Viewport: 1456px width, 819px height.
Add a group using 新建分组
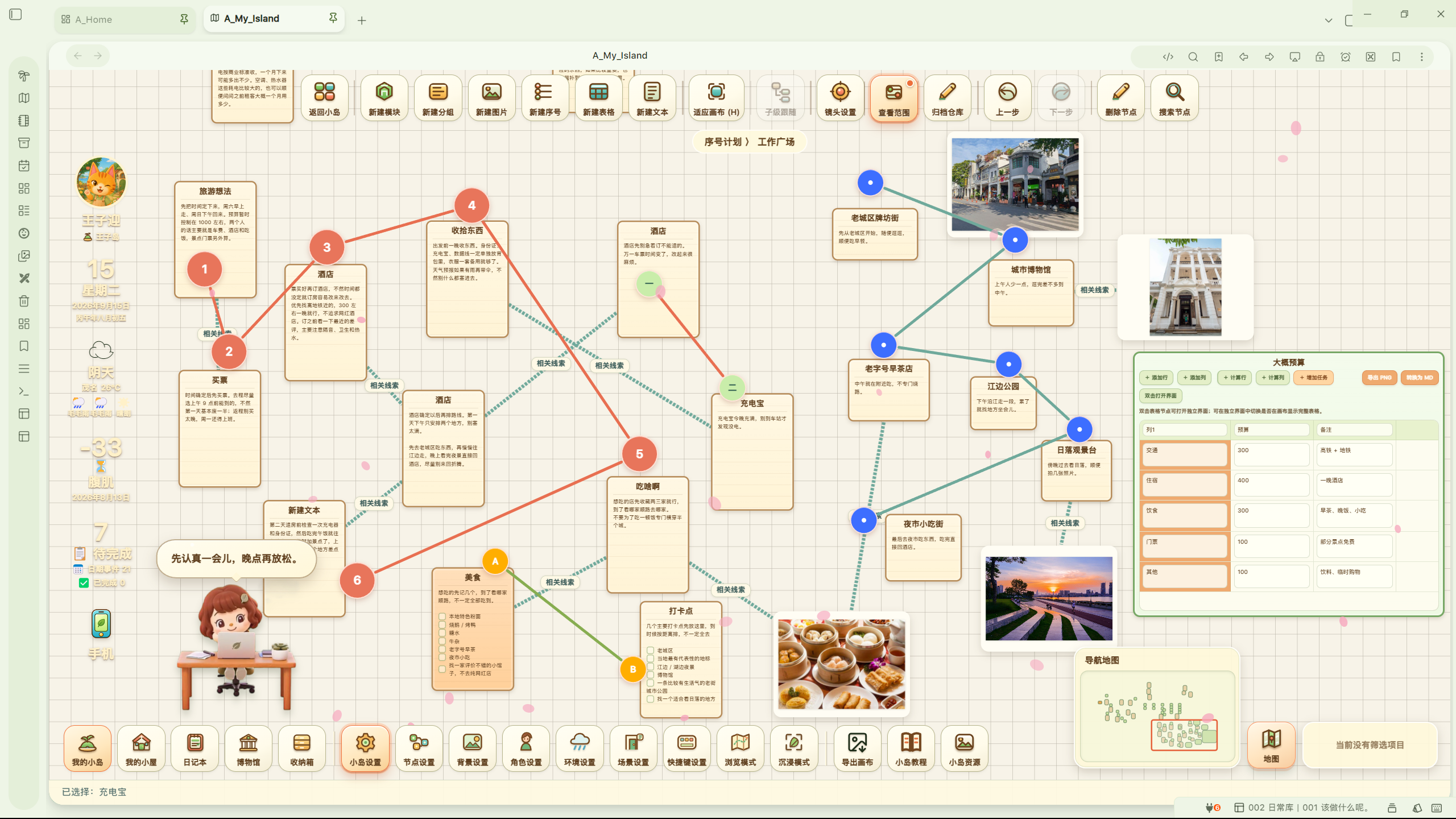[438, 97]
